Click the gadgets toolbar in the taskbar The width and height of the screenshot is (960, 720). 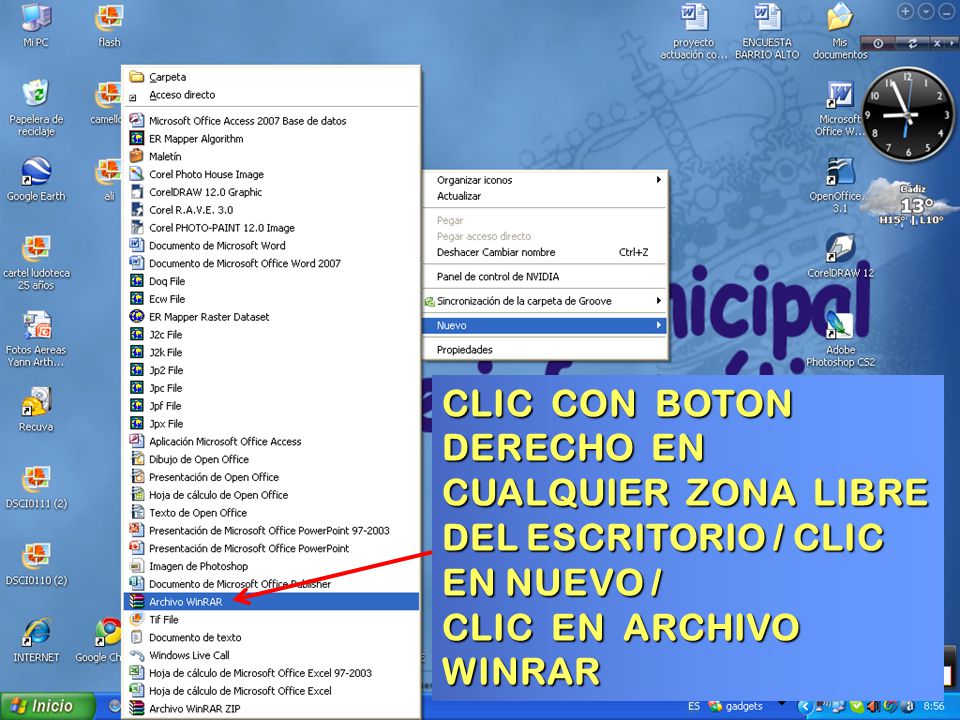(737, 707)
